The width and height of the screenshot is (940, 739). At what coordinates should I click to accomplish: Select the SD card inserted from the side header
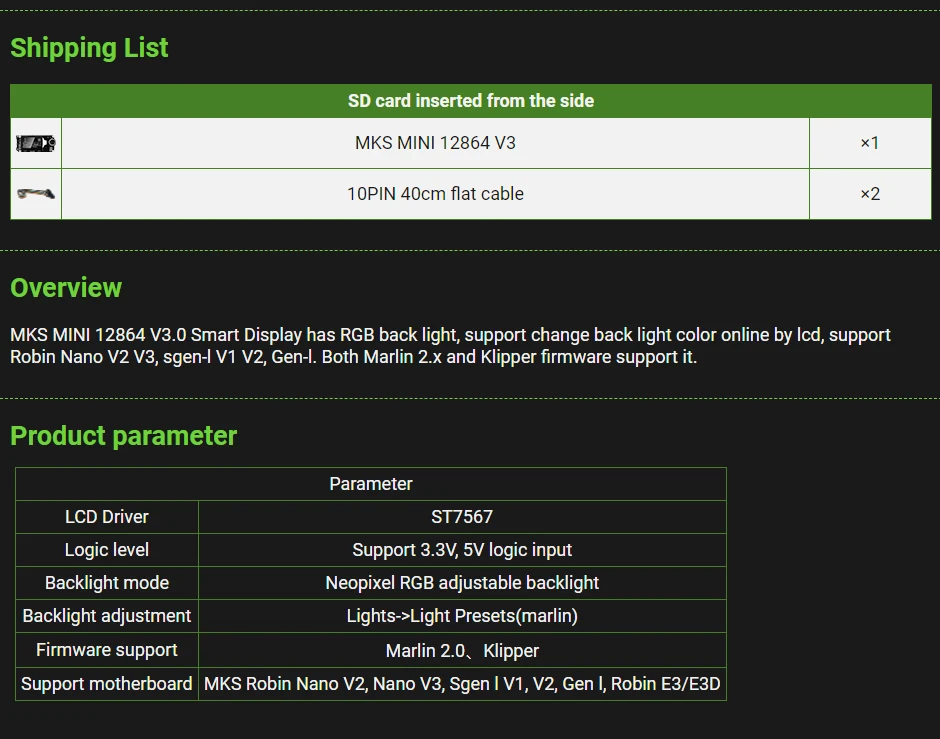(x=470, y=101)
